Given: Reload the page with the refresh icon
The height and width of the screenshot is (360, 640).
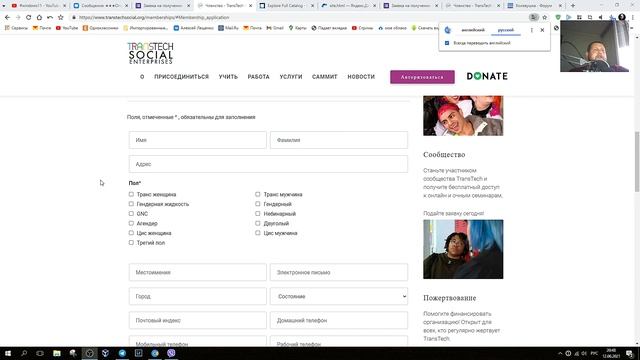Looking at the screenshot, I should click(x=29, y=18).
